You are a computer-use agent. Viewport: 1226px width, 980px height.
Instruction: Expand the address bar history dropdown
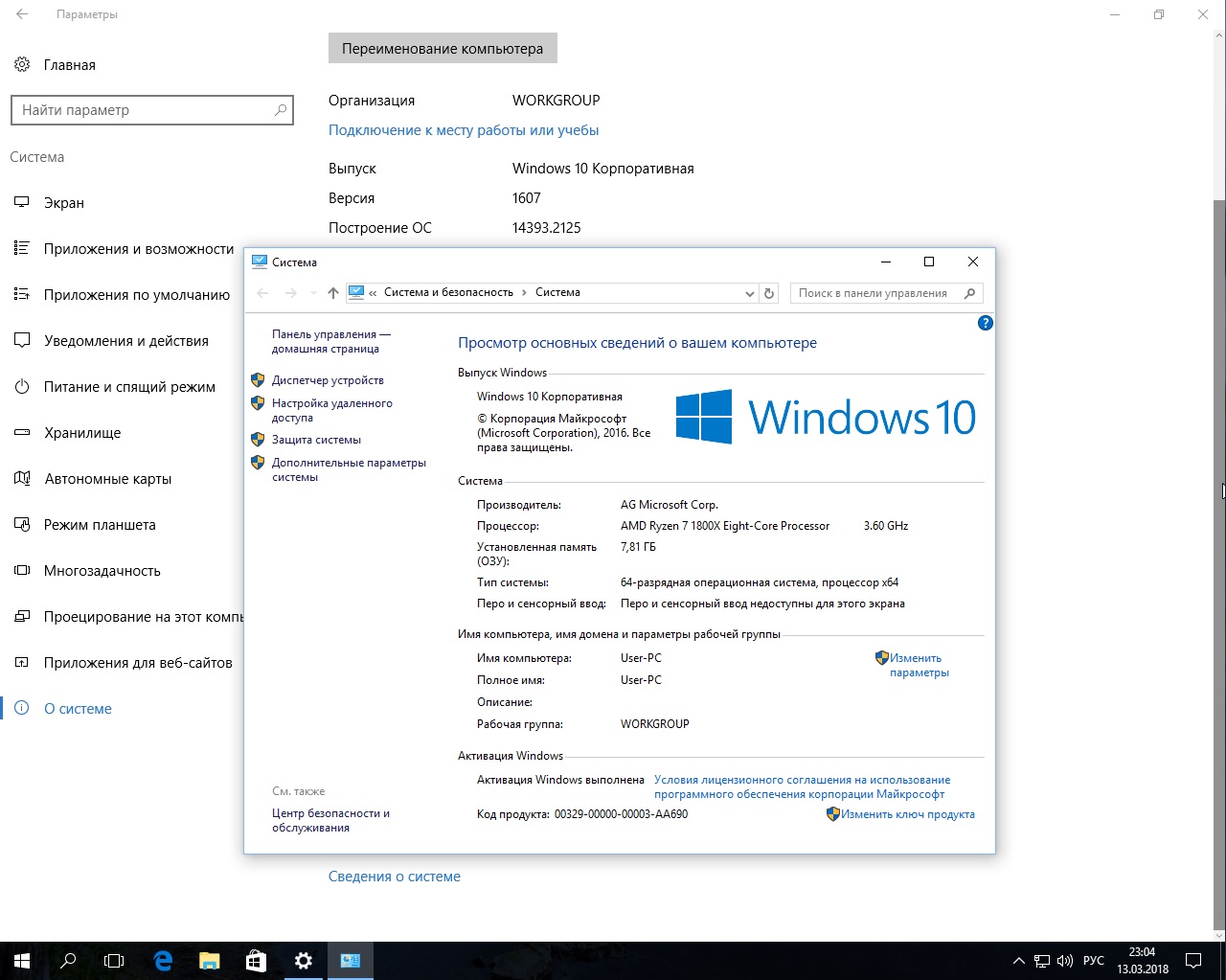click(750, 293)
